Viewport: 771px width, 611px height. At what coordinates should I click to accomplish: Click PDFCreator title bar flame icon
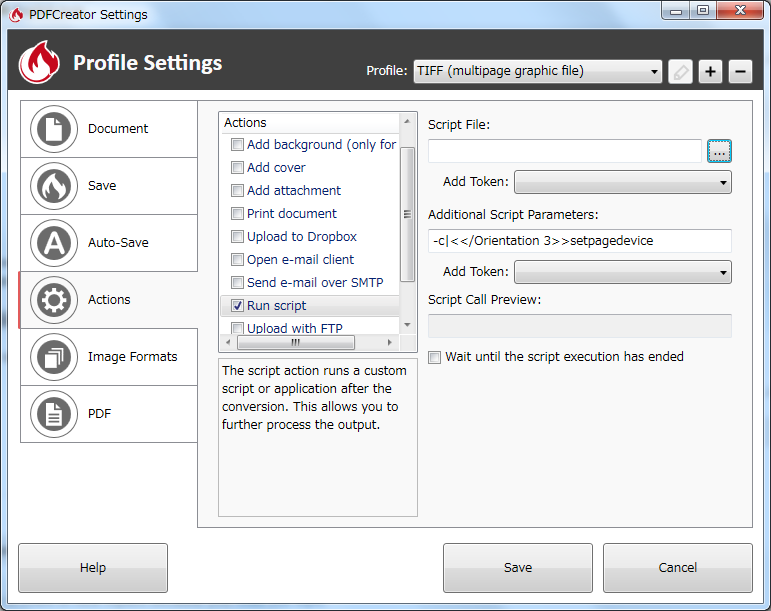[16, 15]
